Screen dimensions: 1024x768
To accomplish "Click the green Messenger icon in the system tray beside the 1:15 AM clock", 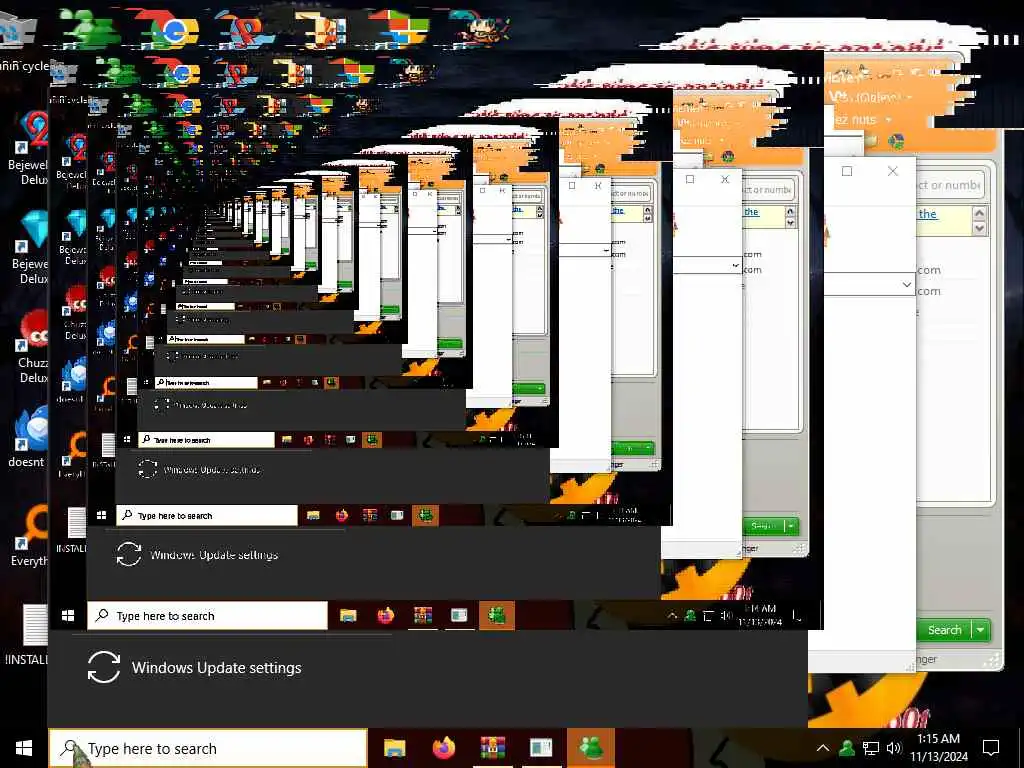I will [x=847, y=748].
